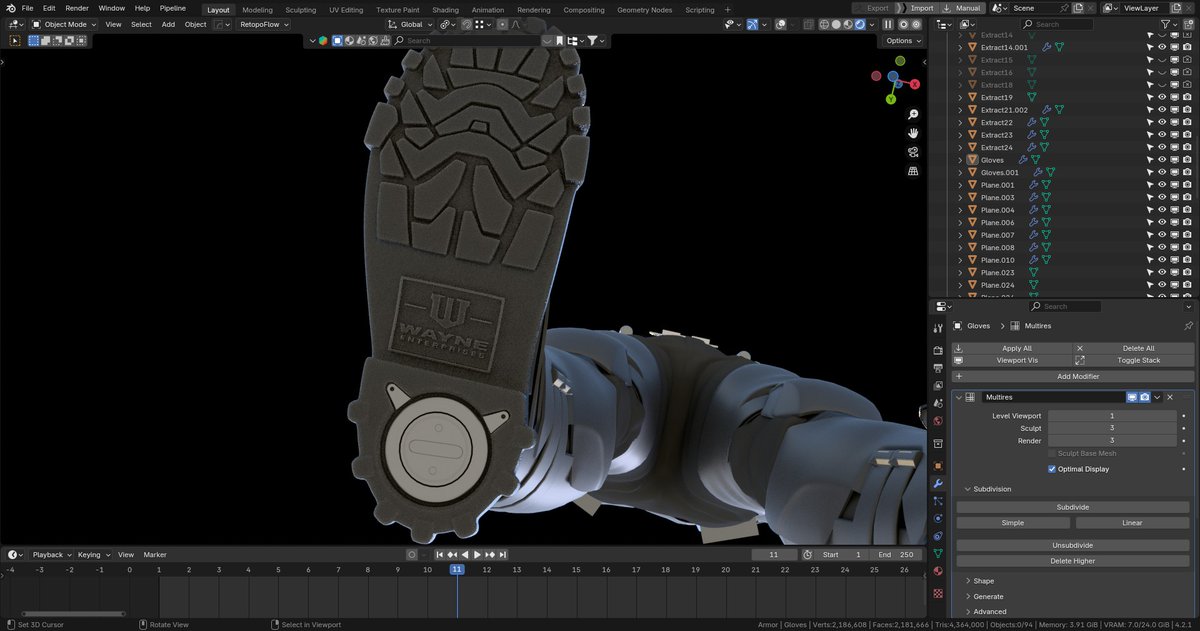Open the Physics properties tab icon
Viewport: 1200px width, 631px height.
(x=938, y=518)
